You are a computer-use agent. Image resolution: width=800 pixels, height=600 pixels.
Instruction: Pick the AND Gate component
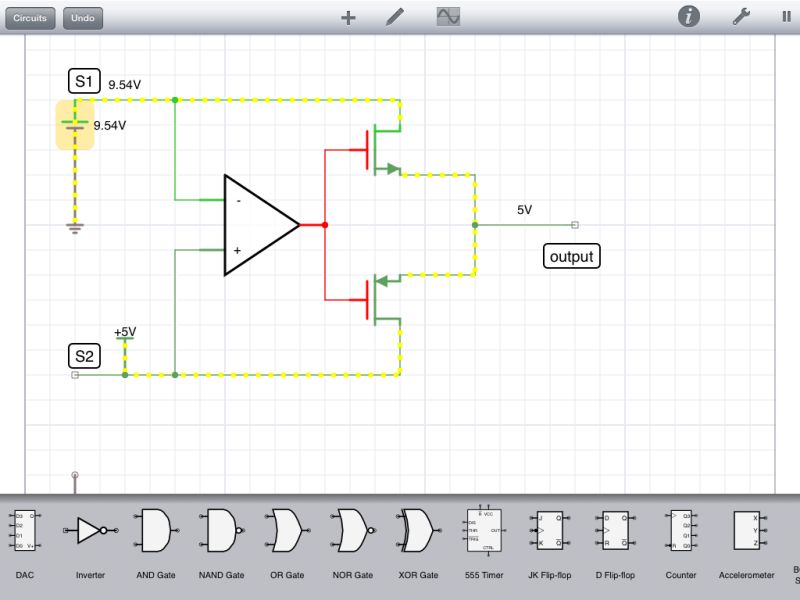point(156,532)
